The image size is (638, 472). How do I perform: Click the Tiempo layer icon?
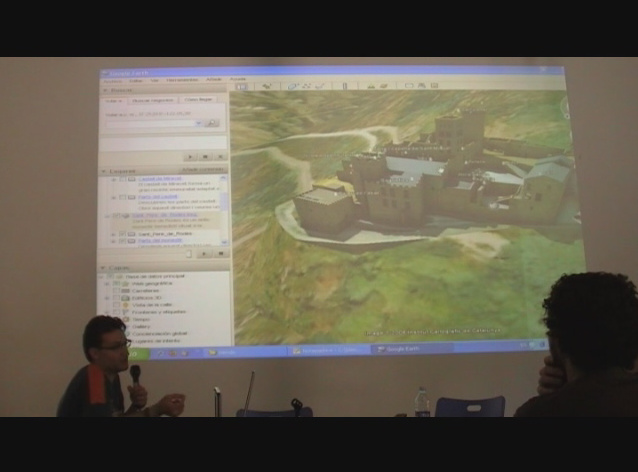[126, 320]
